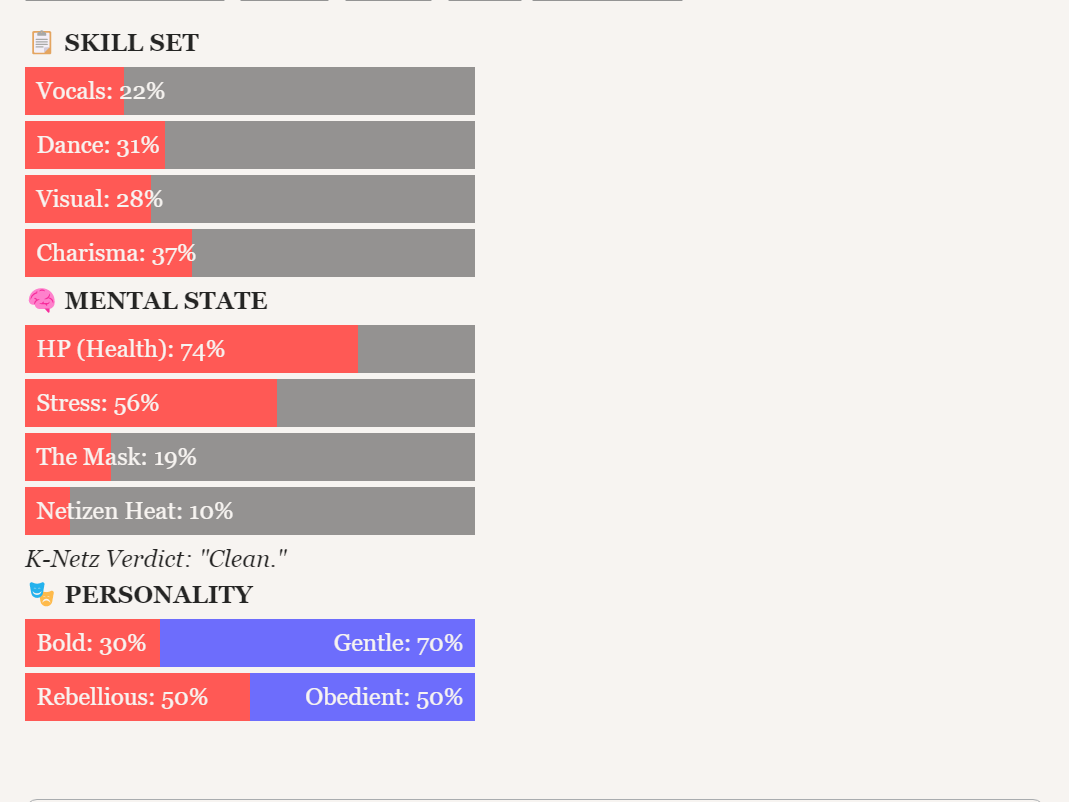
Task: Click the gray unfilled part of HP bar
Action: click(416, 349)
